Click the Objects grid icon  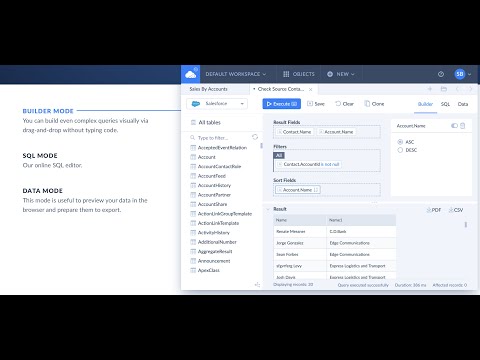(286, 74)
